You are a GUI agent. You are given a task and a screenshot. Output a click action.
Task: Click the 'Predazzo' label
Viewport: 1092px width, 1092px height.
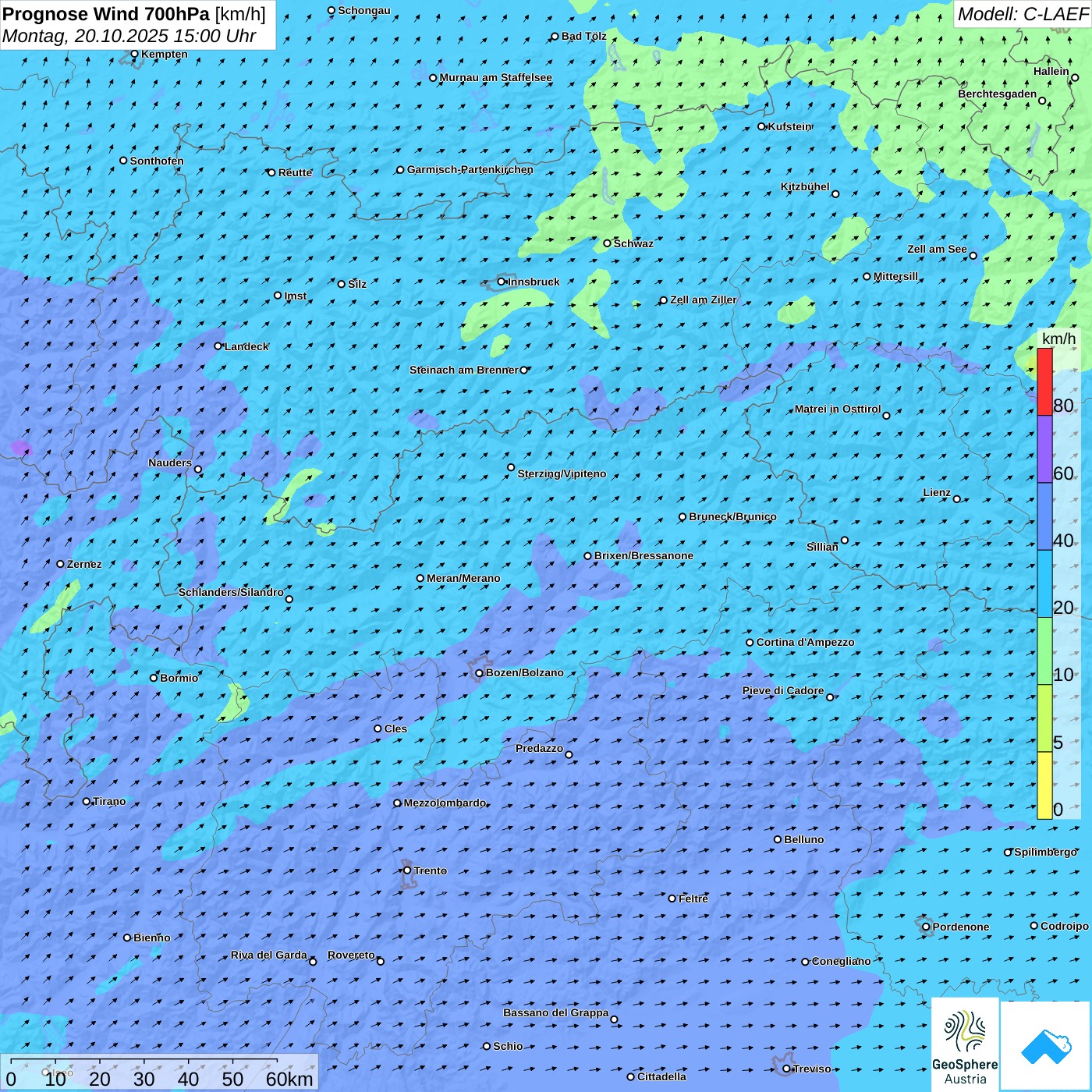tap(539, 748)
